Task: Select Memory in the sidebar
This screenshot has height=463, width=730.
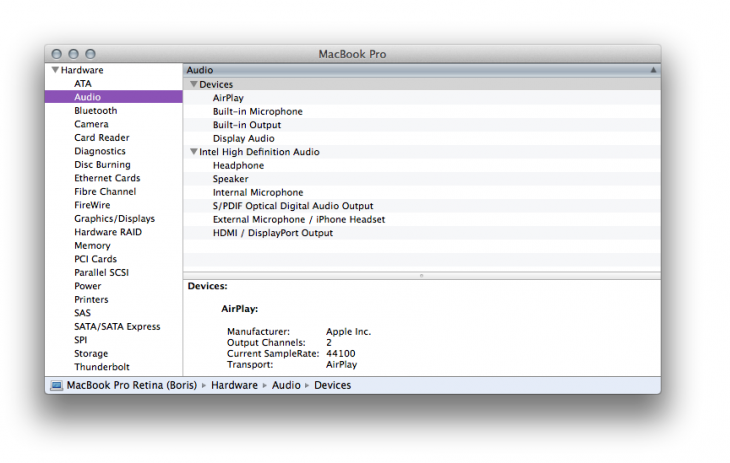Action: click(92, 245)
